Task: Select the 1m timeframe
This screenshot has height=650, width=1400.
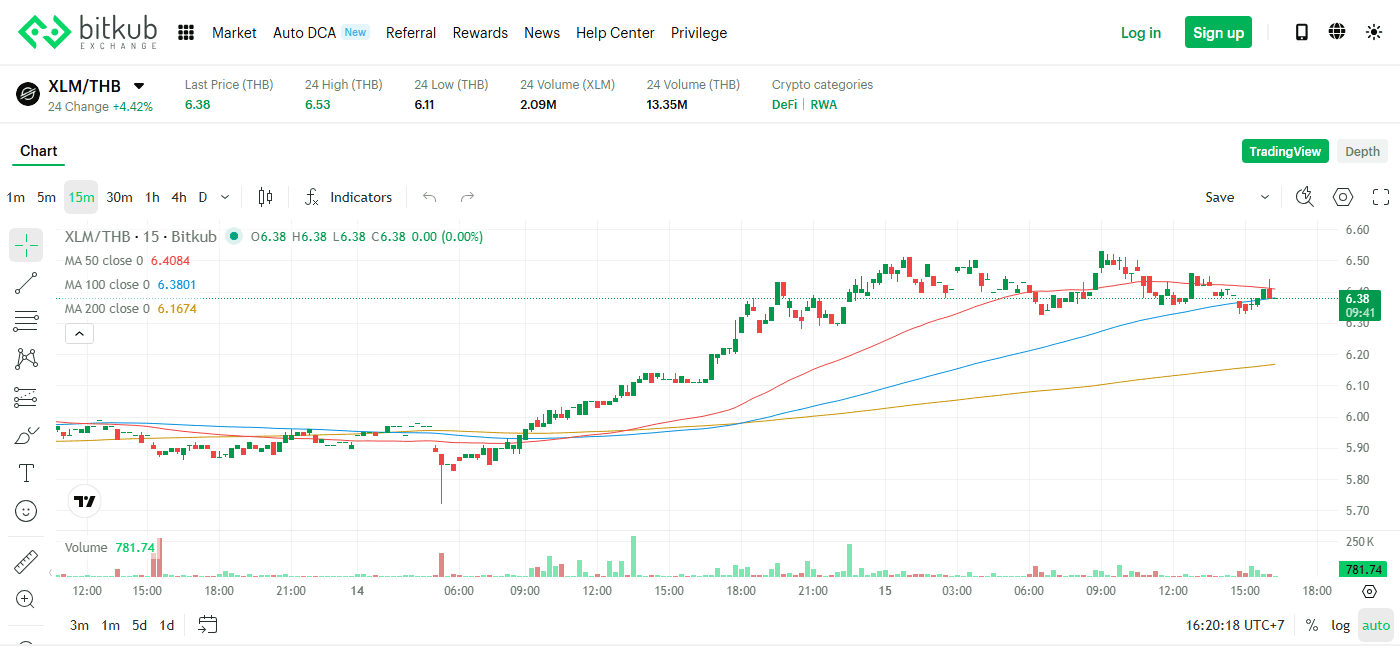Action: pos(16,197)
